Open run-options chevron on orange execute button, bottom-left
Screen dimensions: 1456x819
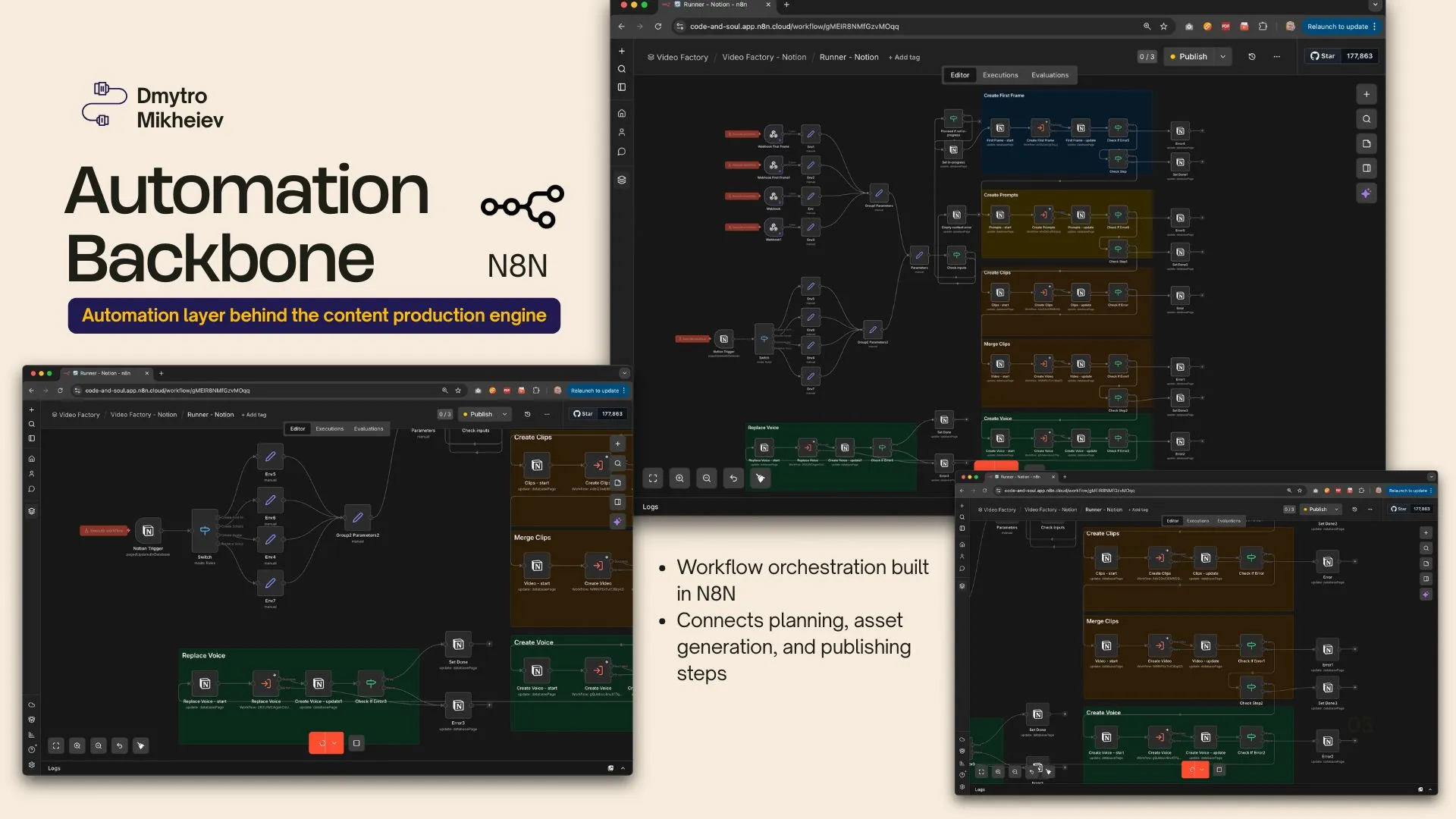click(x=334, y=743)
